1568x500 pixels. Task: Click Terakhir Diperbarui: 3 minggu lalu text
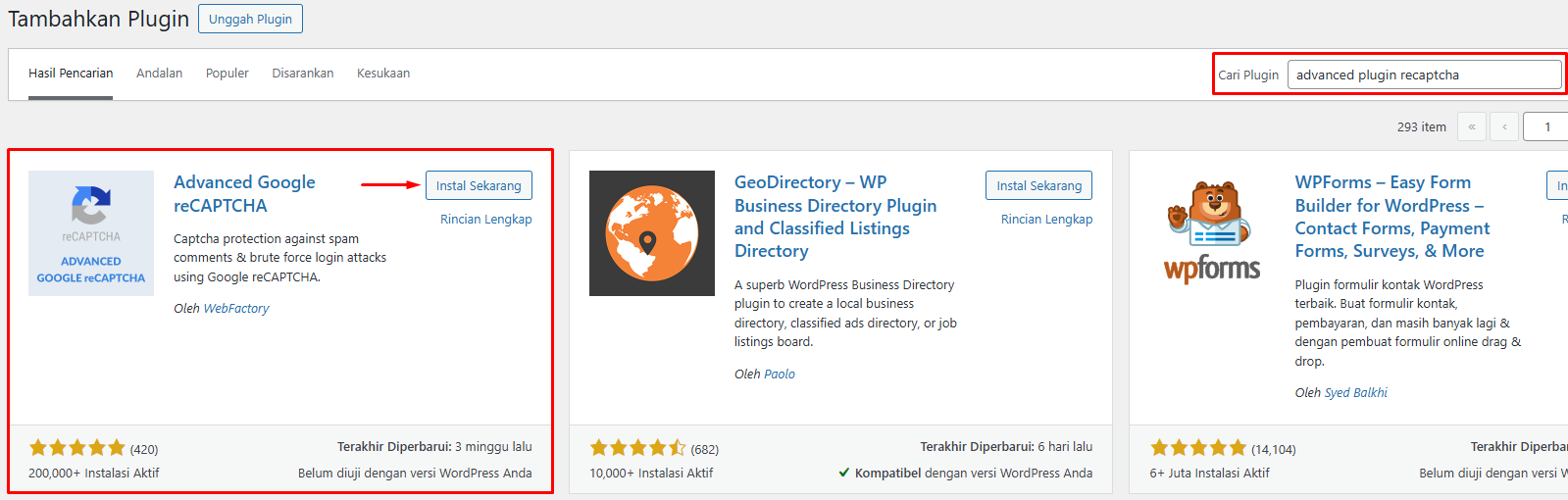tap(434, 446)
